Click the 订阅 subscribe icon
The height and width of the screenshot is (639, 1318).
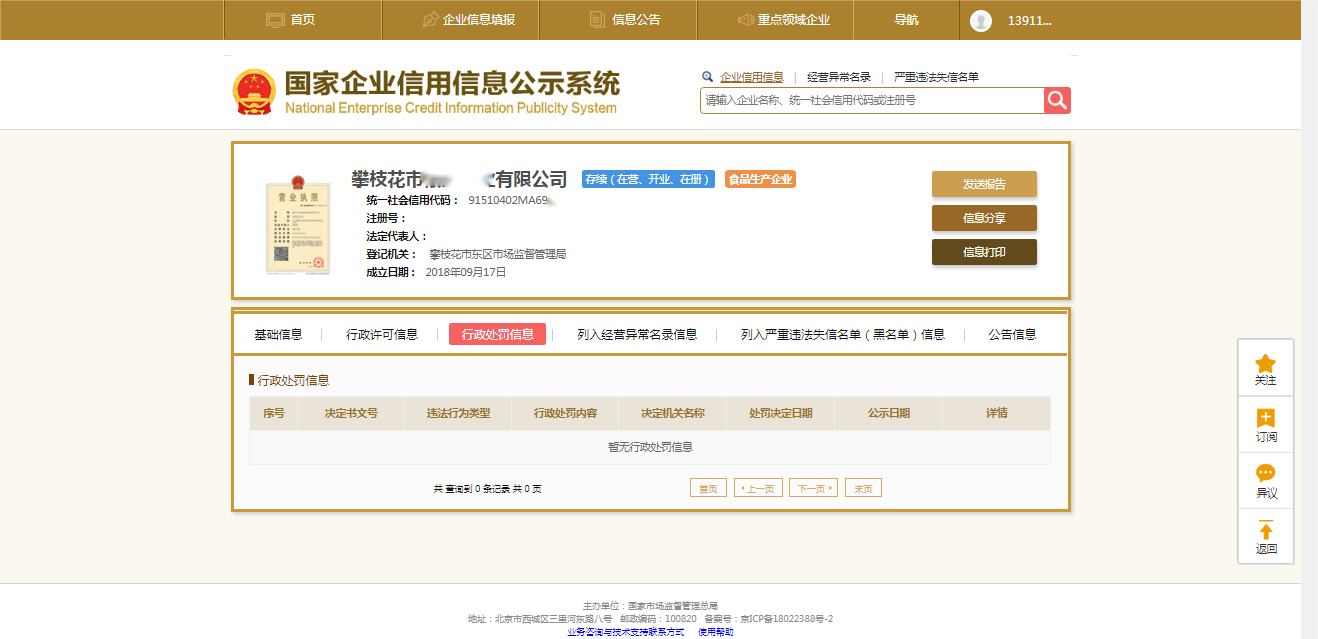click(1265, 419)
